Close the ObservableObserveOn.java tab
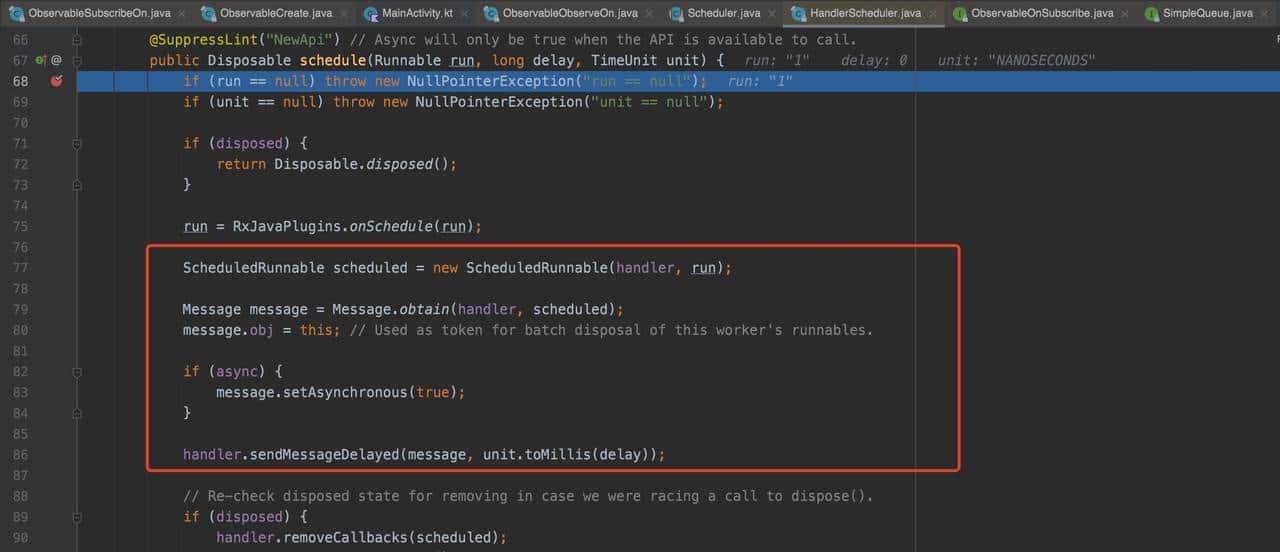 650,14
